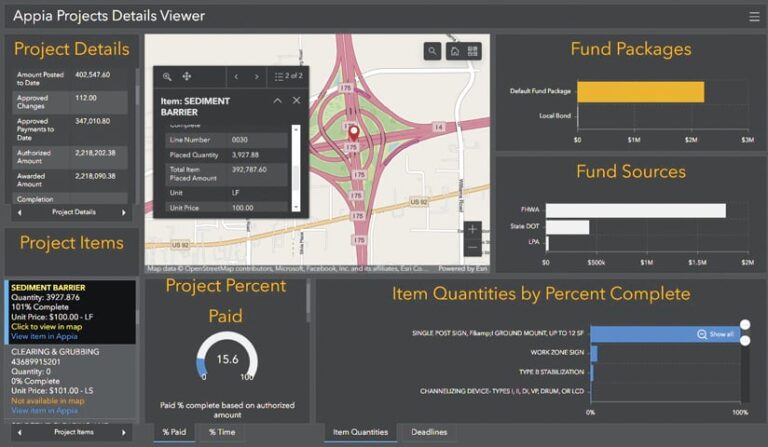Click the FHWA fund source bar
The image size is (768, 447).
pyautogui.click(x=636, y=211)
